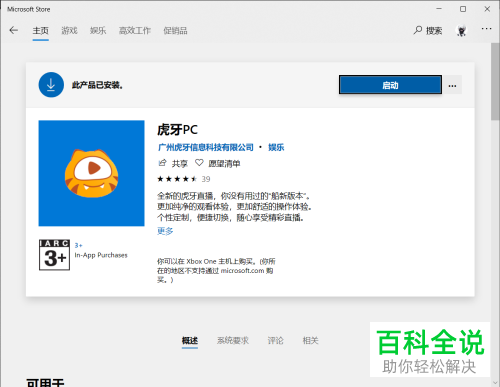
Task: Switch to the 游戏 tab
Action: [69, 31]
